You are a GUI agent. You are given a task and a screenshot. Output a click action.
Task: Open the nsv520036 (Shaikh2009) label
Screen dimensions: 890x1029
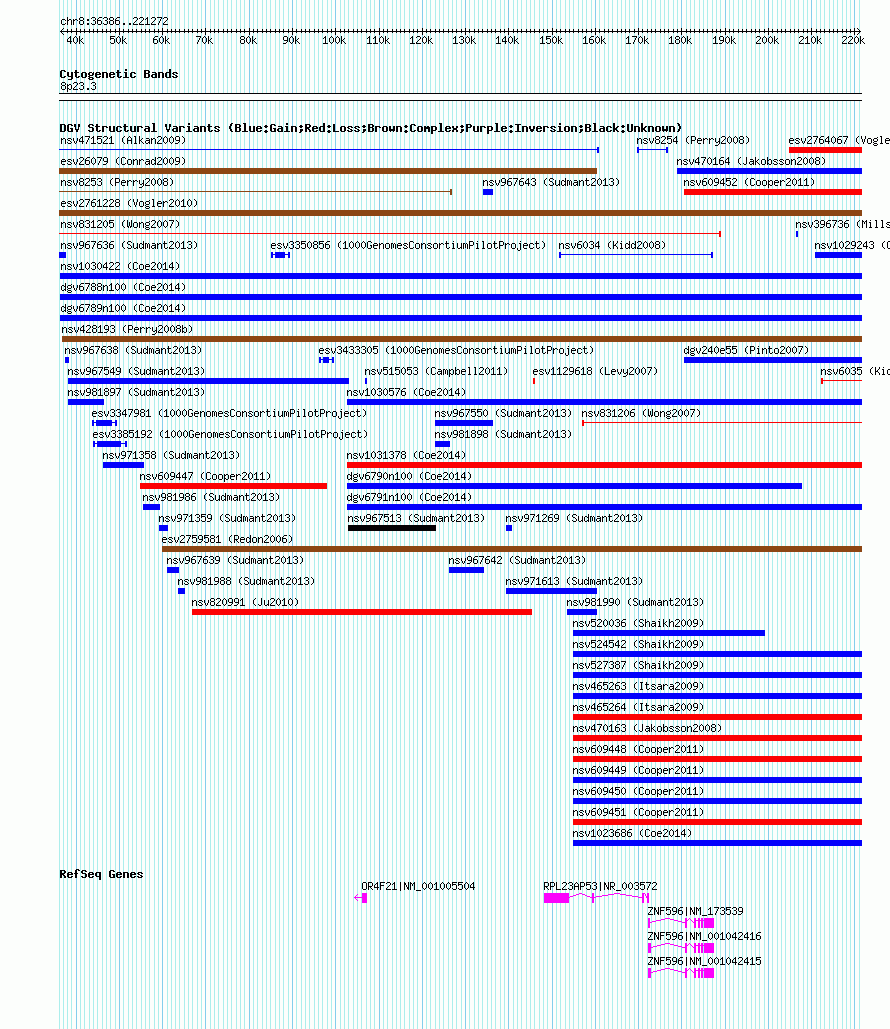point(638,623)
